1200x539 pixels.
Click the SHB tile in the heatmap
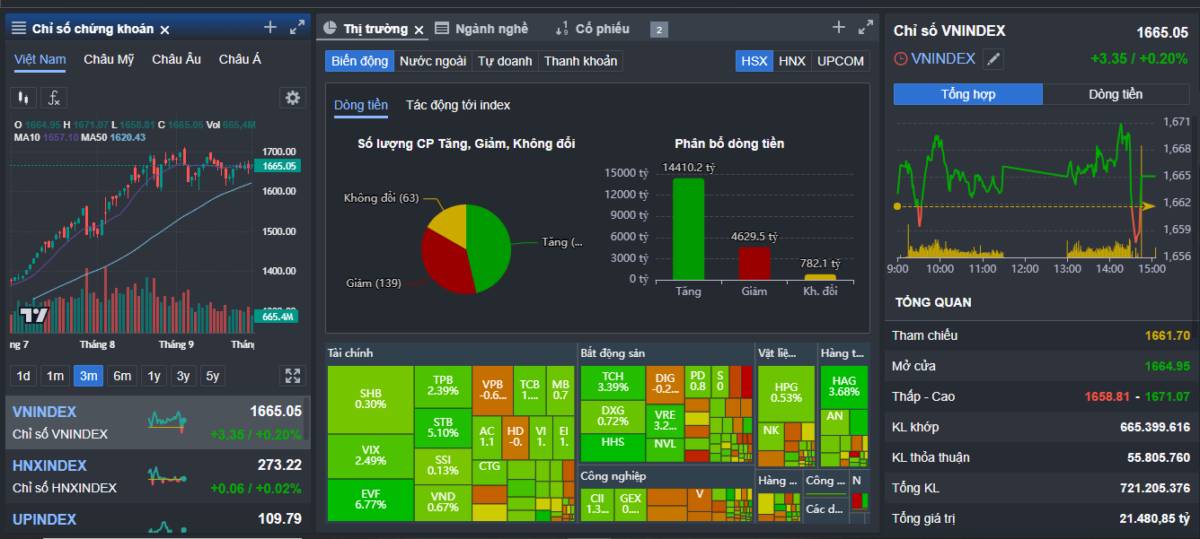pos(370,399)
